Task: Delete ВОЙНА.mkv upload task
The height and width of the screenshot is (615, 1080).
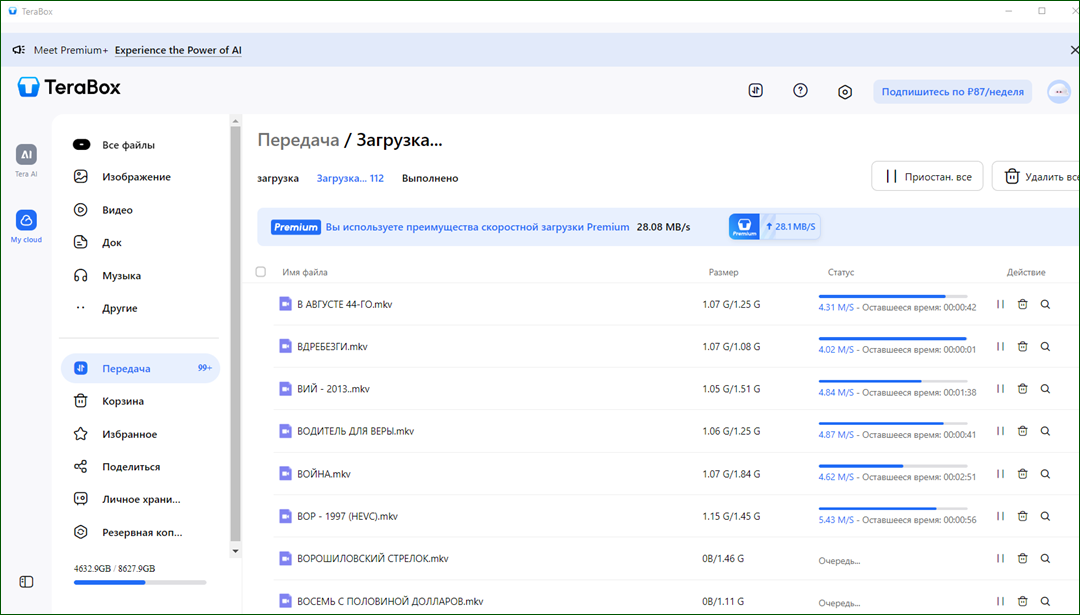Action: tap(1023, 474)
